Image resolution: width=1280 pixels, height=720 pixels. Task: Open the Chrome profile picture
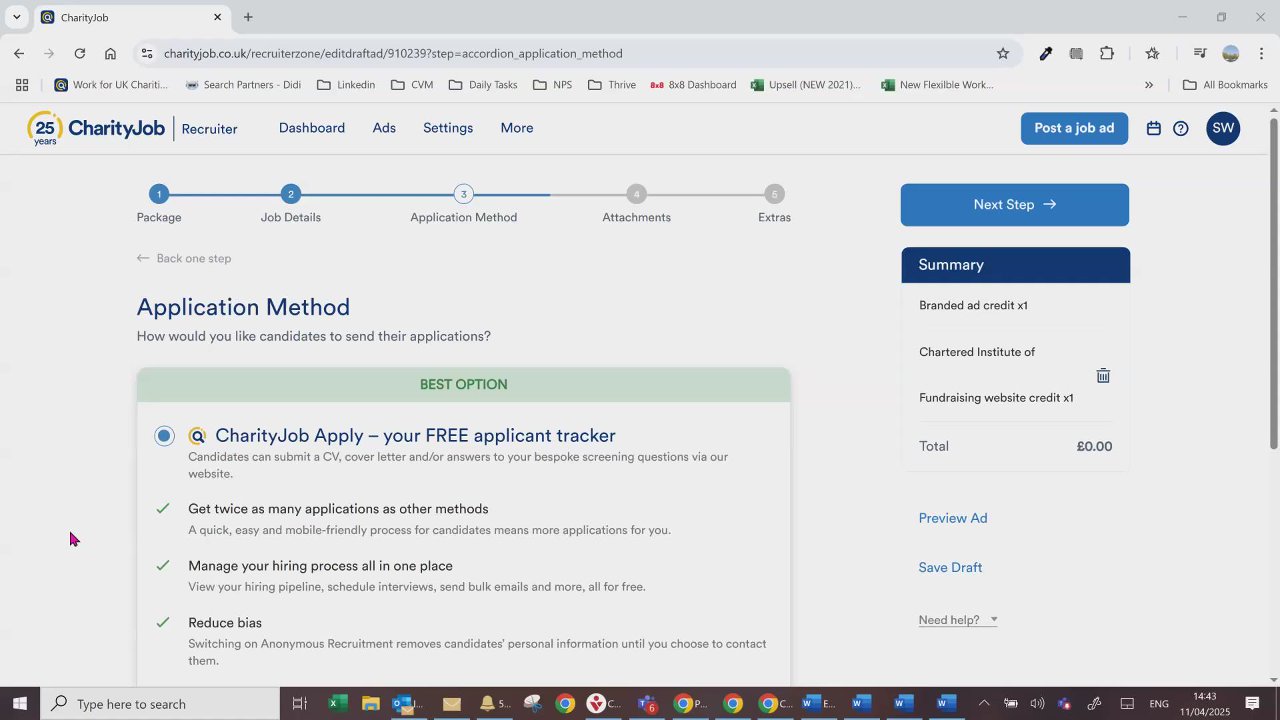(x=1231, y=54)
